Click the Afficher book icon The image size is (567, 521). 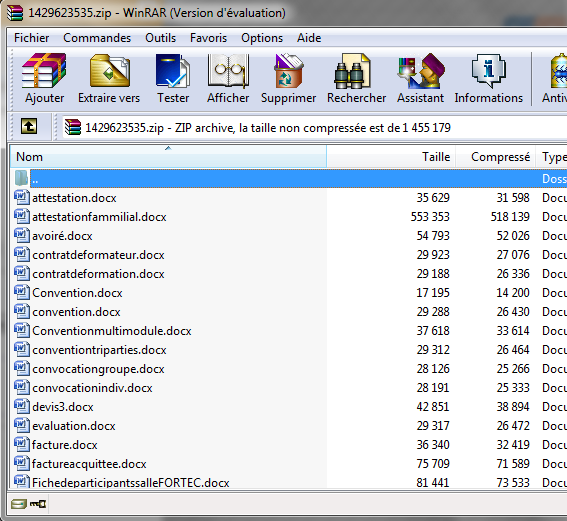(x=228, y=71)
